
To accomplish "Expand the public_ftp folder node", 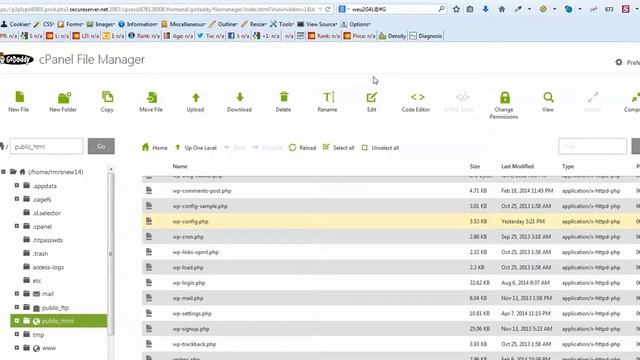I will coord(17,307).
